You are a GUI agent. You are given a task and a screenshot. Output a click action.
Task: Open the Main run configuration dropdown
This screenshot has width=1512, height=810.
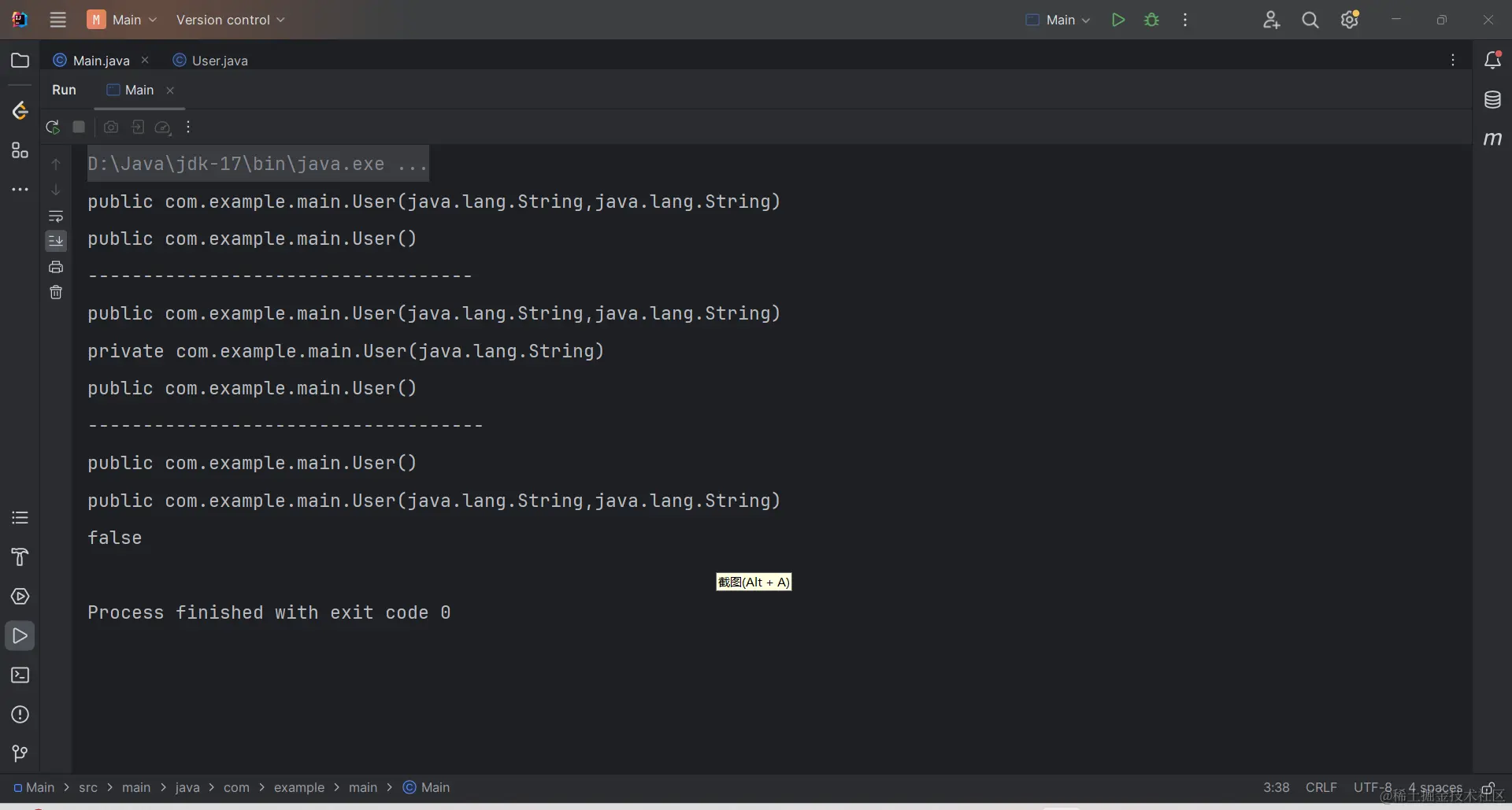point(1058,20)
